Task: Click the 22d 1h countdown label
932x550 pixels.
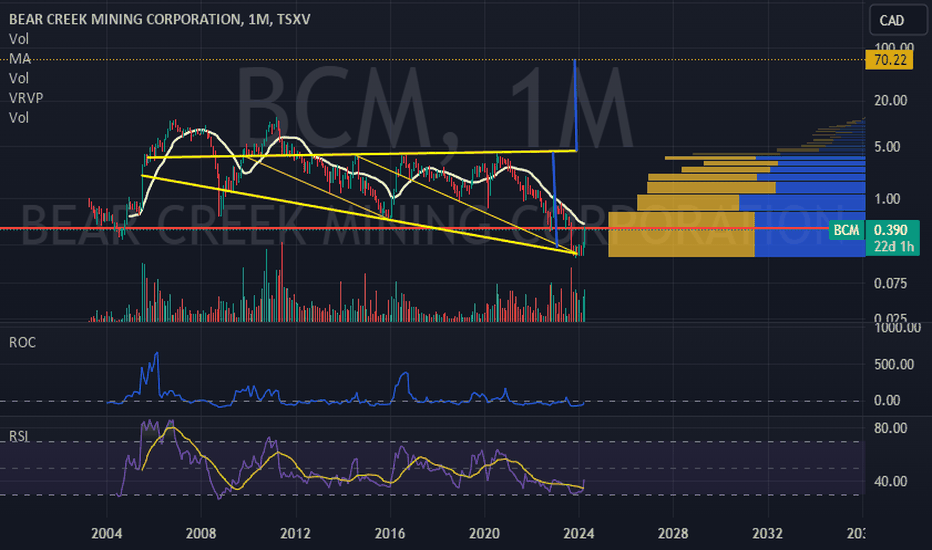Action: [x=892, y=246]
